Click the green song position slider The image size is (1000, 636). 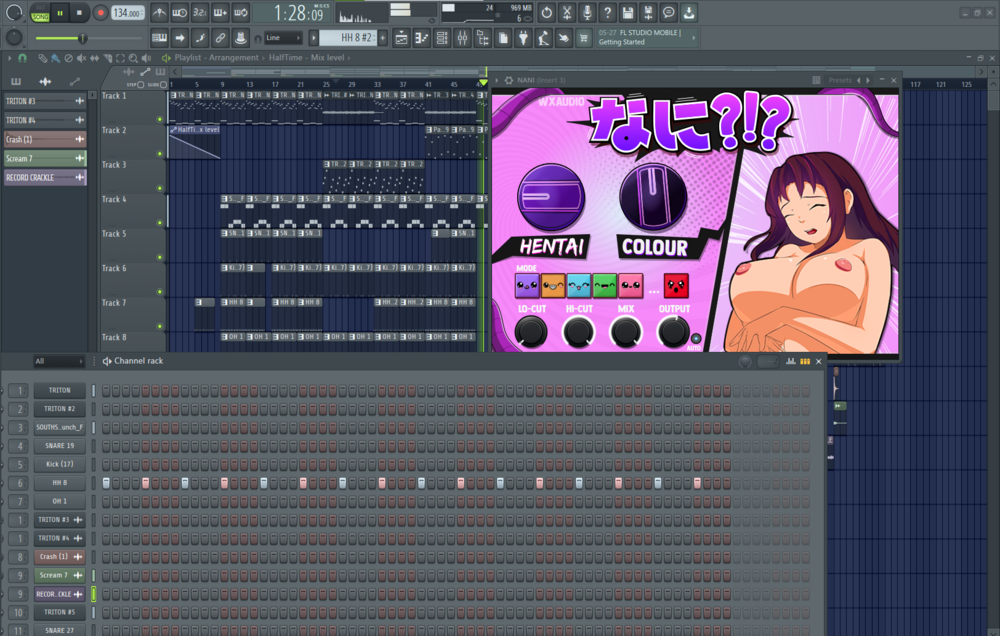(89, 38)
